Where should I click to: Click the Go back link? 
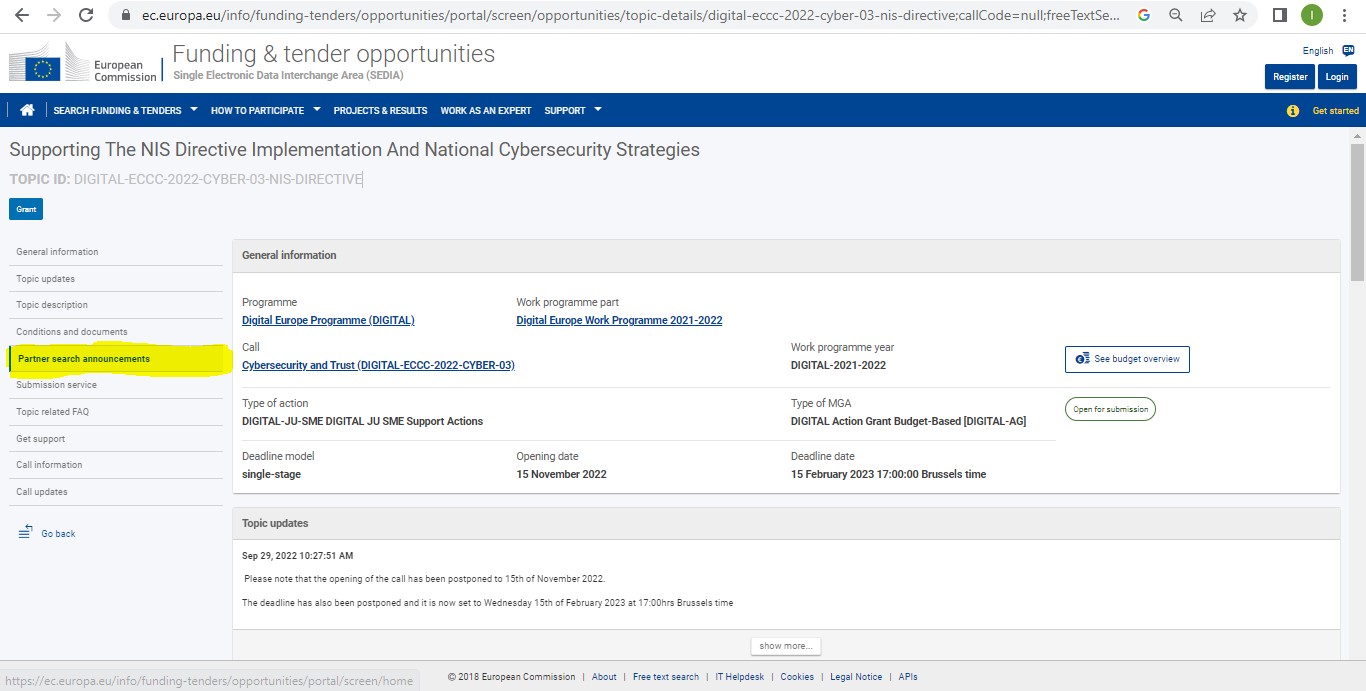(x=58, y=534)
